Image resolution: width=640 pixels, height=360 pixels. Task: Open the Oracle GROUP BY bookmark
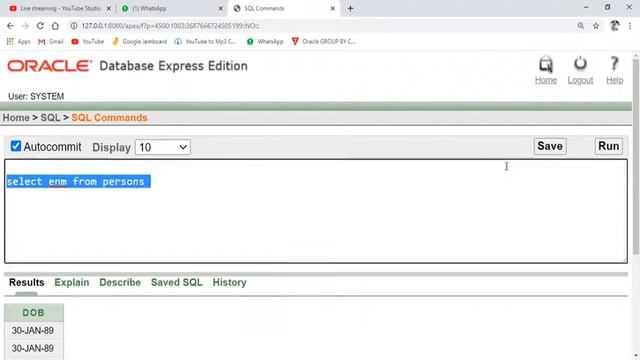(323, 41)
